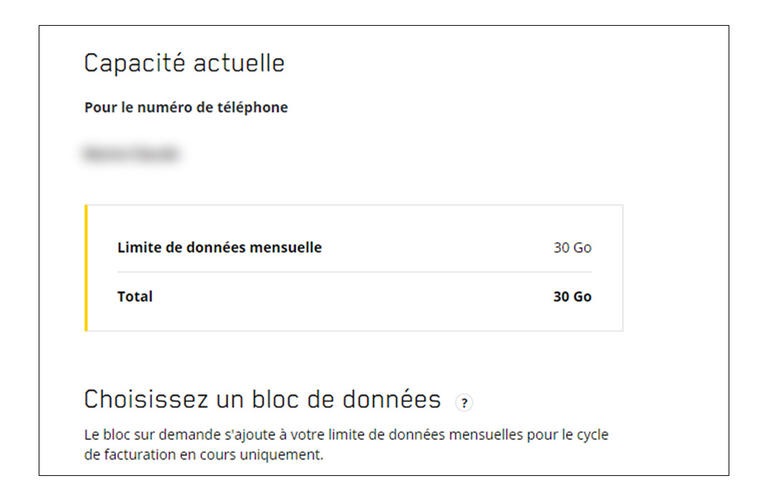This screenshot has height=501, width=768.
Task: Click the word "Capacité" in the top heading
Action: (x=137, y=63)
